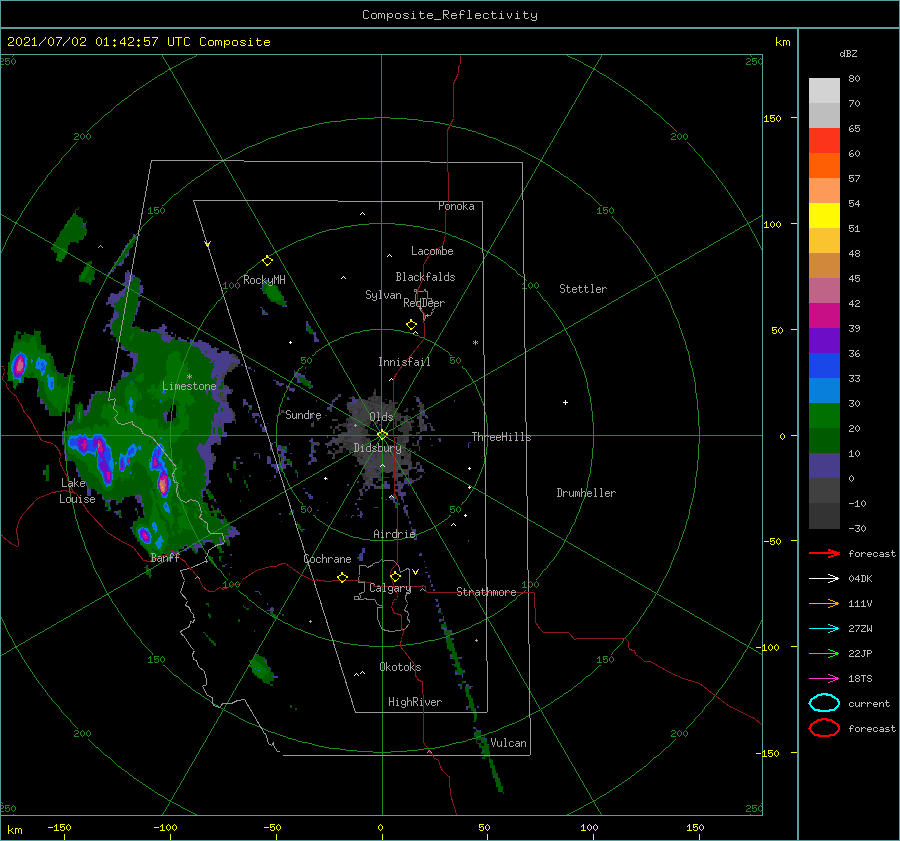
Task: Click the magenta 18TS arrow icon
Action: tap(824, 679)
